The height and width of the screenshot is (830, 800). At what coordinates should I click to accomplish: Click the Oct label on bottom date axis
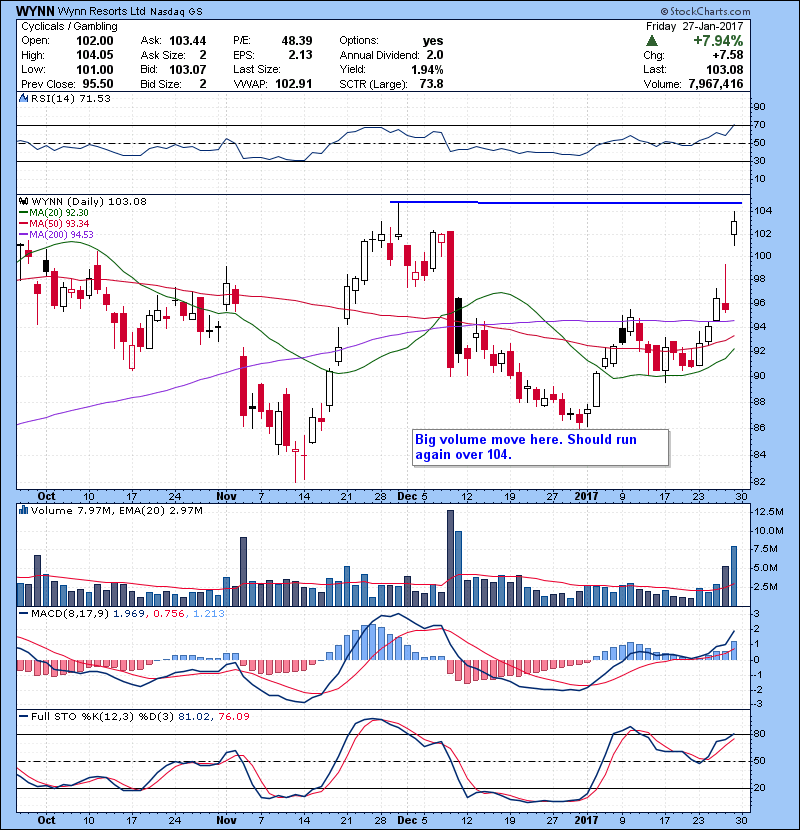coord(46,820)
